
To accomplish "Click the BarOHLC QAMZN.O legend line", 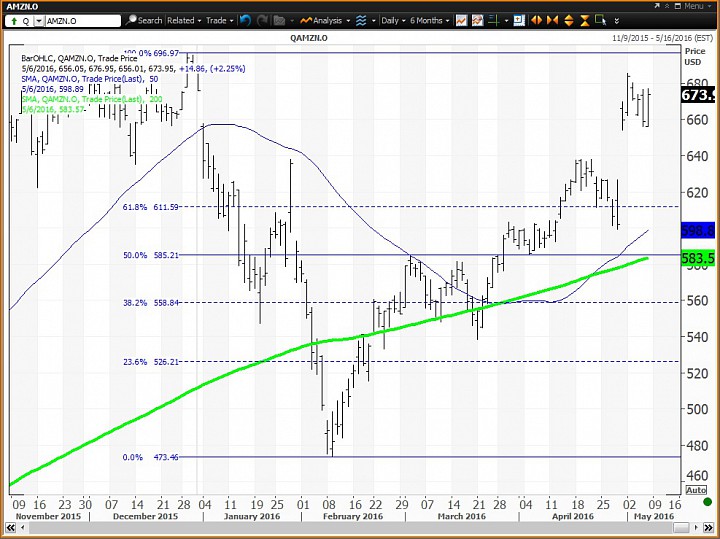I will point(79,58).
